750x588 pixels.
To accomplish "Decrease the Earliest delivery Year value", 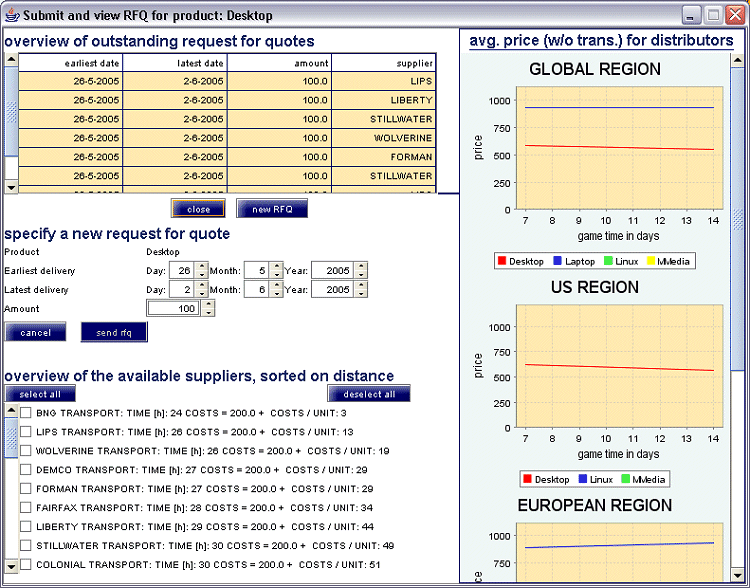I will point(361,275).
